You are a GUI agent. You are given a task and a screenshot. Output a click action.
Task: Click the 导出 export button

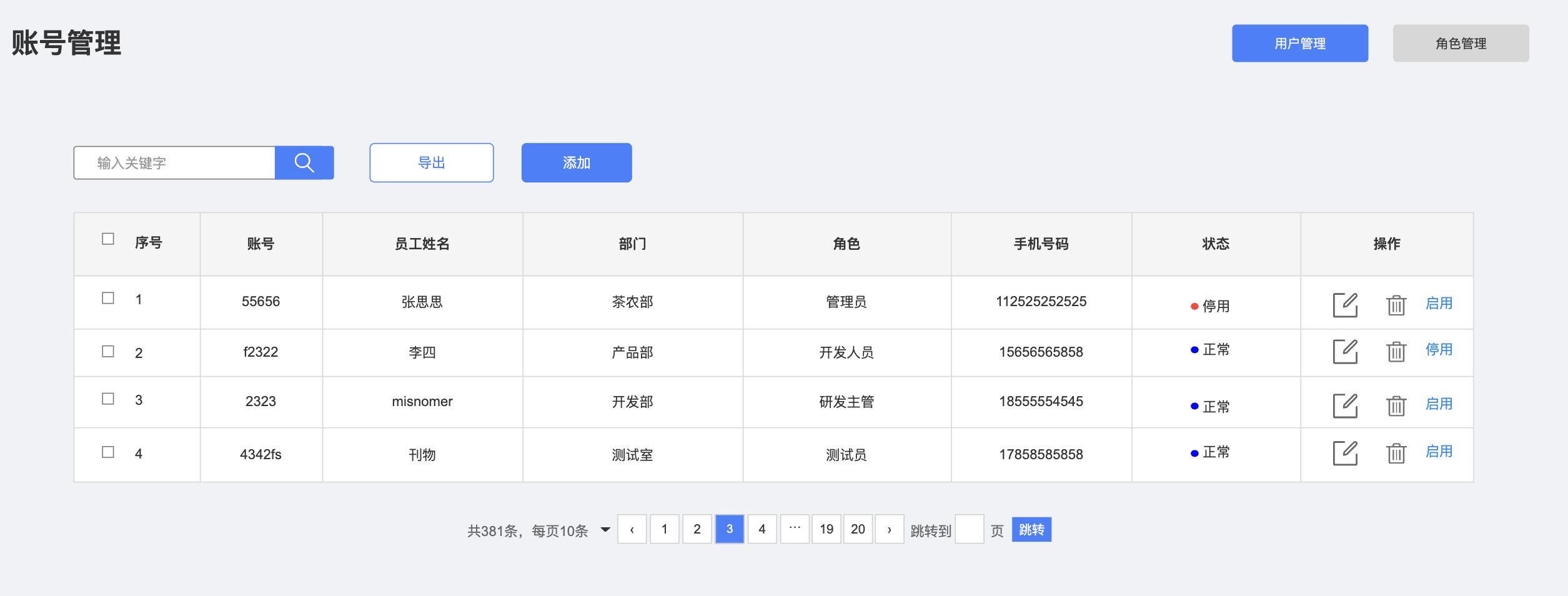tap(431, 163)
